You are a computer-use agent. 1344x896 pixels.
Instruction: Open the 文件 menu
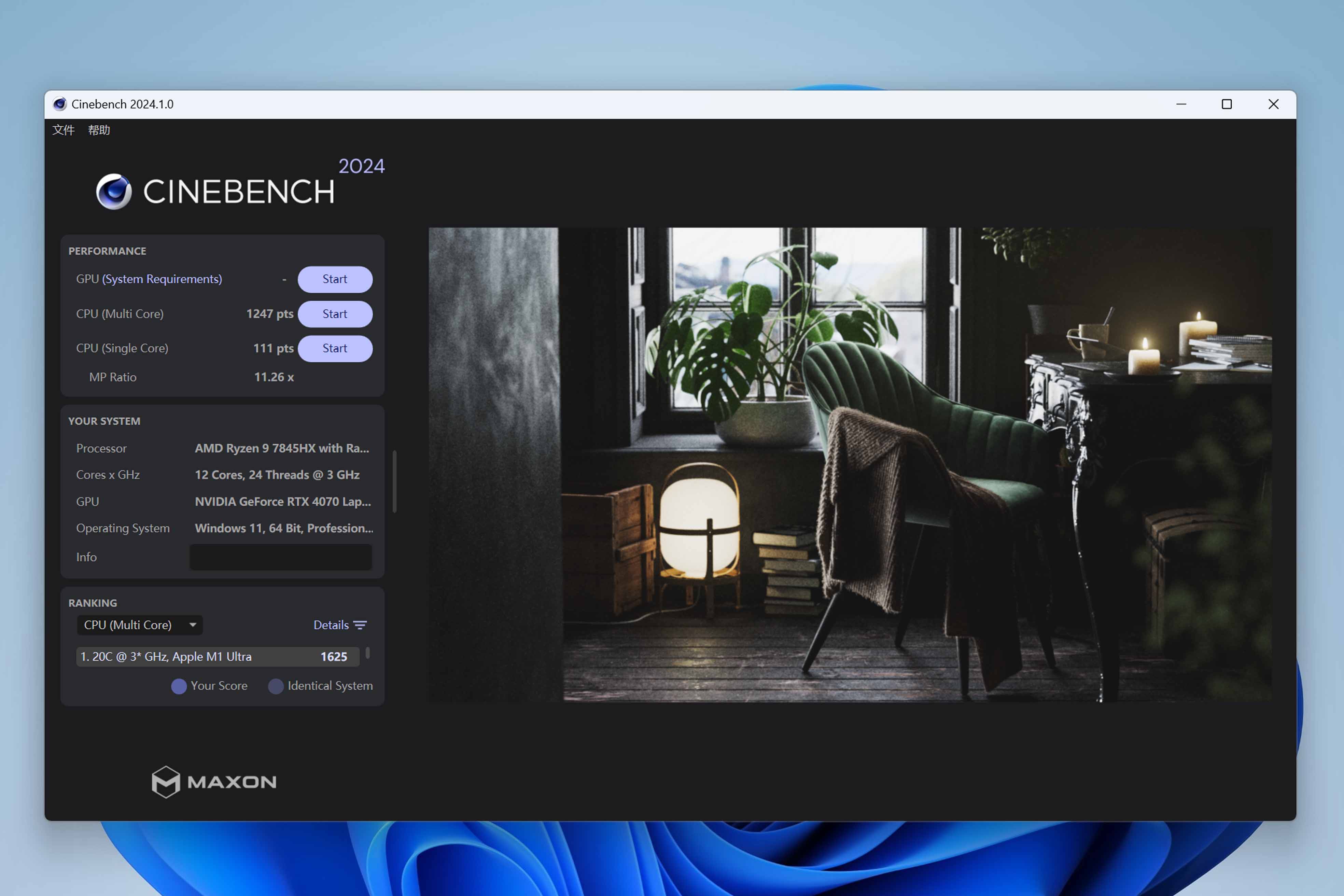click(64, 130)
